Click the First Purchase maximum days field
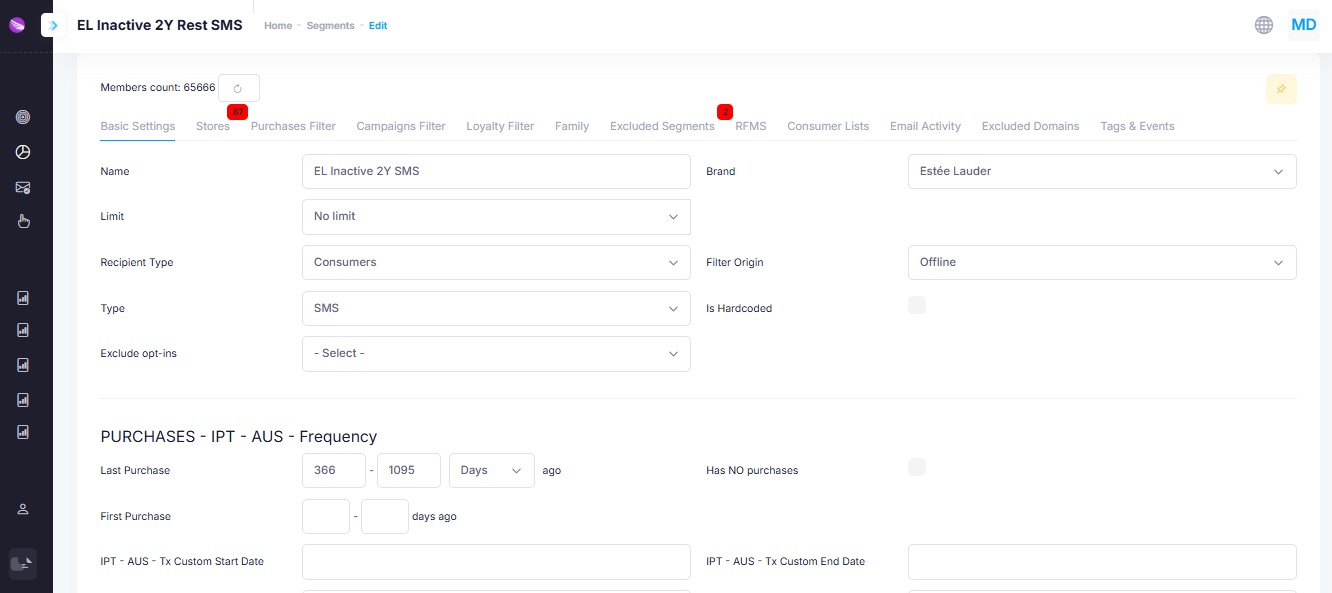Screen dimensions: 1332x593 pos(385,516)
